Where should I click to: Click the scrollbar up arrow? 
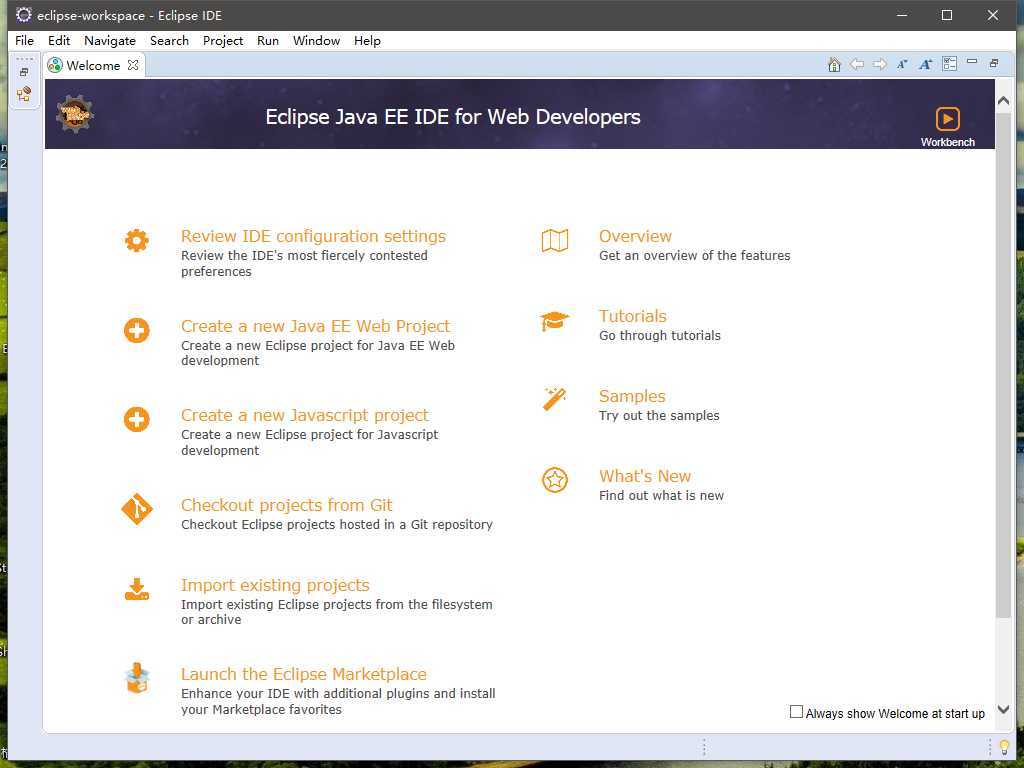pos(1003,101)
